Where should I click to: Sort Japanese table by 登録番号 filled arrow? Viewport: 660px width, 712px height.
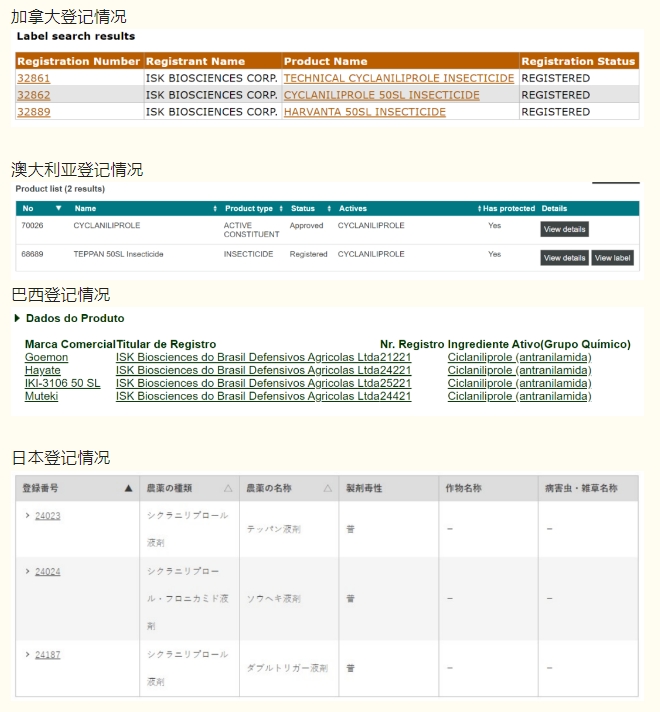(129, 488)
